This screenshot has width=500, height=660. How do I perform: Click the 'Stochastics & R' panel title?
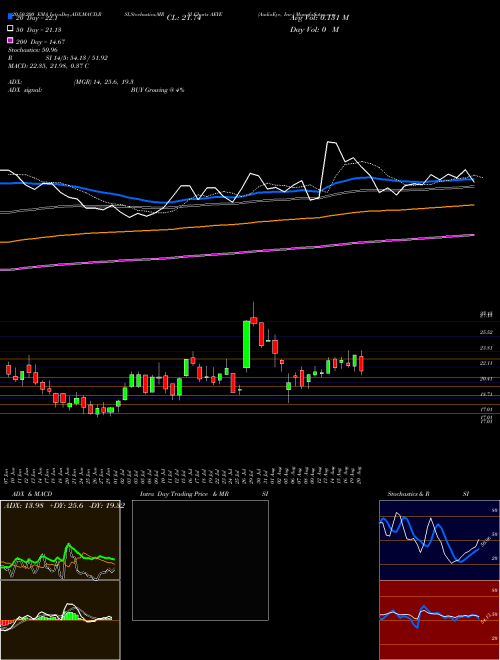408,494
